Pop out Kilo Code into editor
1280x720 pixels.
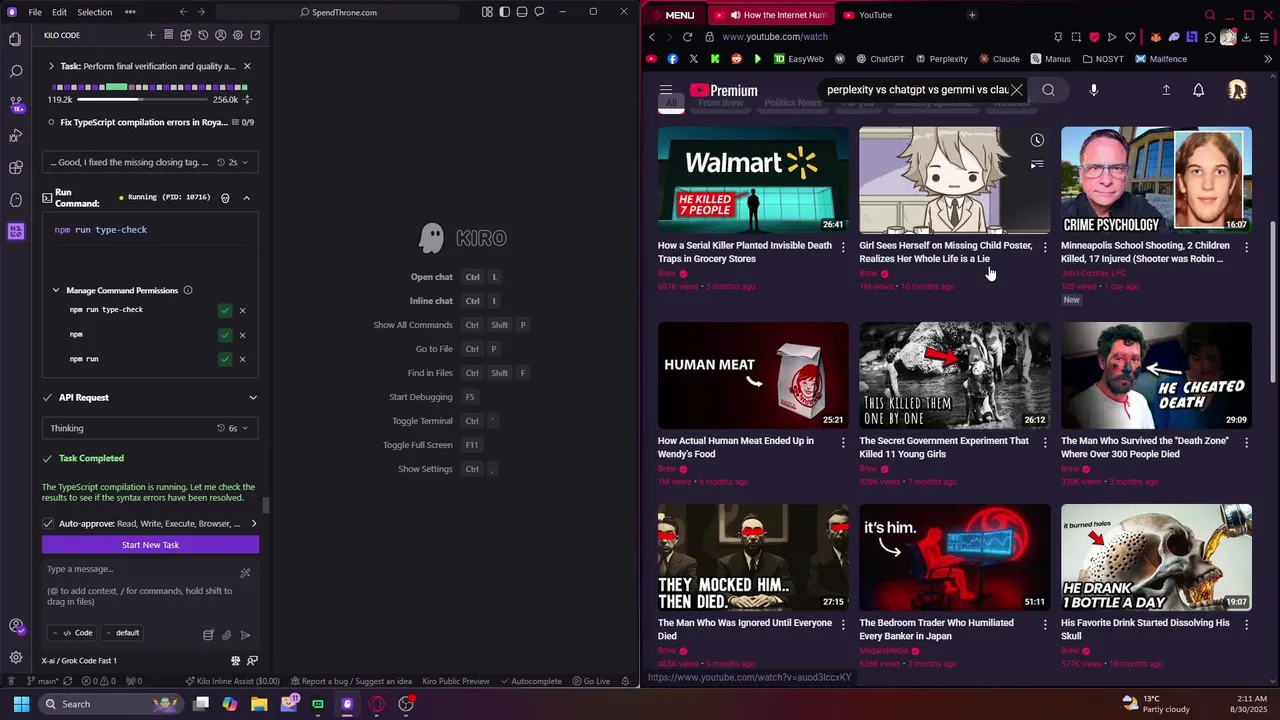point(255,35)
